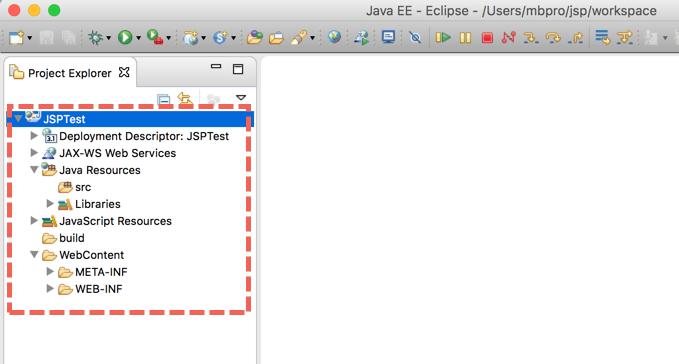Expand JAX-WS Web Services node
Image resolution: width=679 pixels, height=364 pixels.
tap(34, 153)
